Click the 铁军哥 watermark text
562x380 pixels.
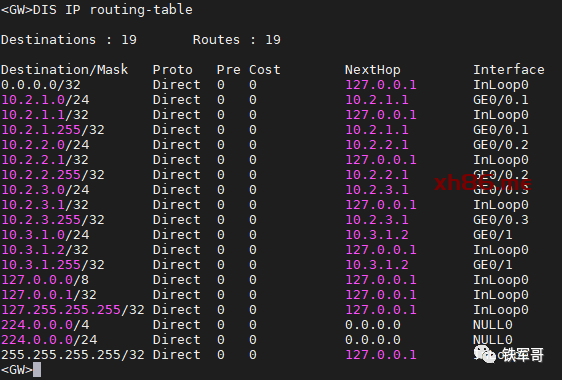523,355
